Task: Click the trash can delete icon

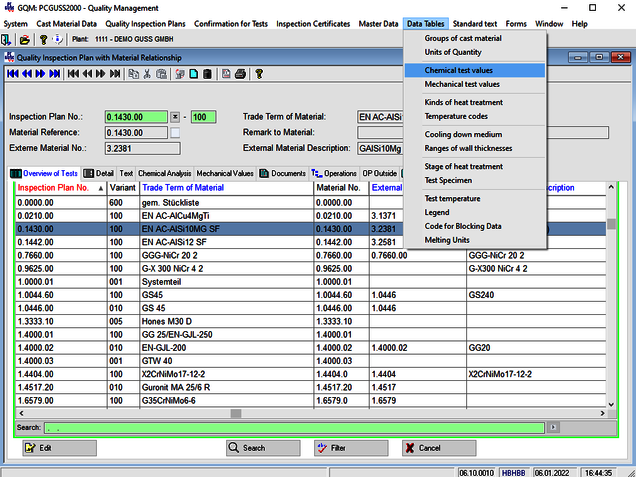Action: [207, 73]
